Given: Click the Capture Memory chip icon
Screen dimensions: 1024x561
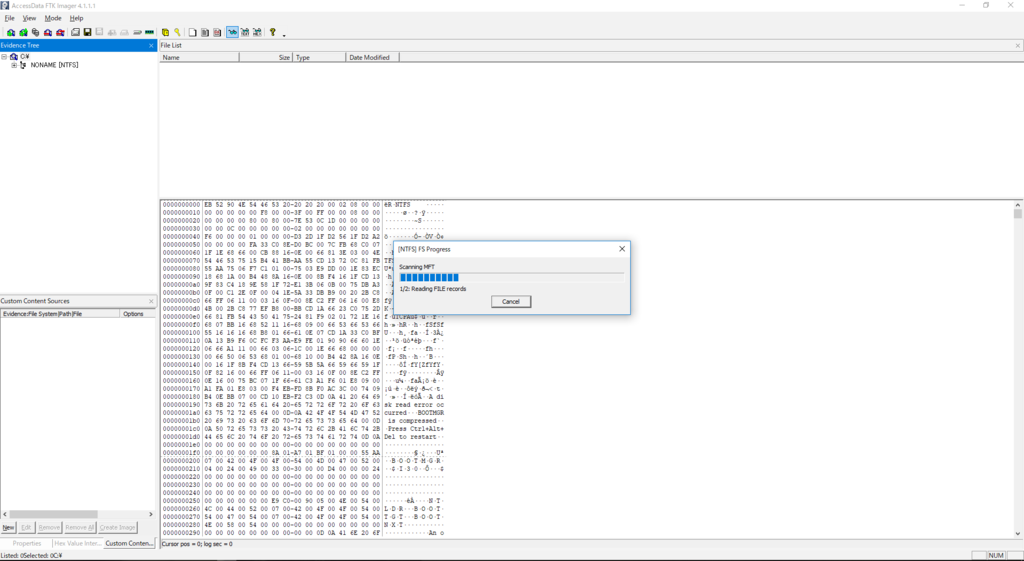Looking at the screenshot, I should [150, 32].
